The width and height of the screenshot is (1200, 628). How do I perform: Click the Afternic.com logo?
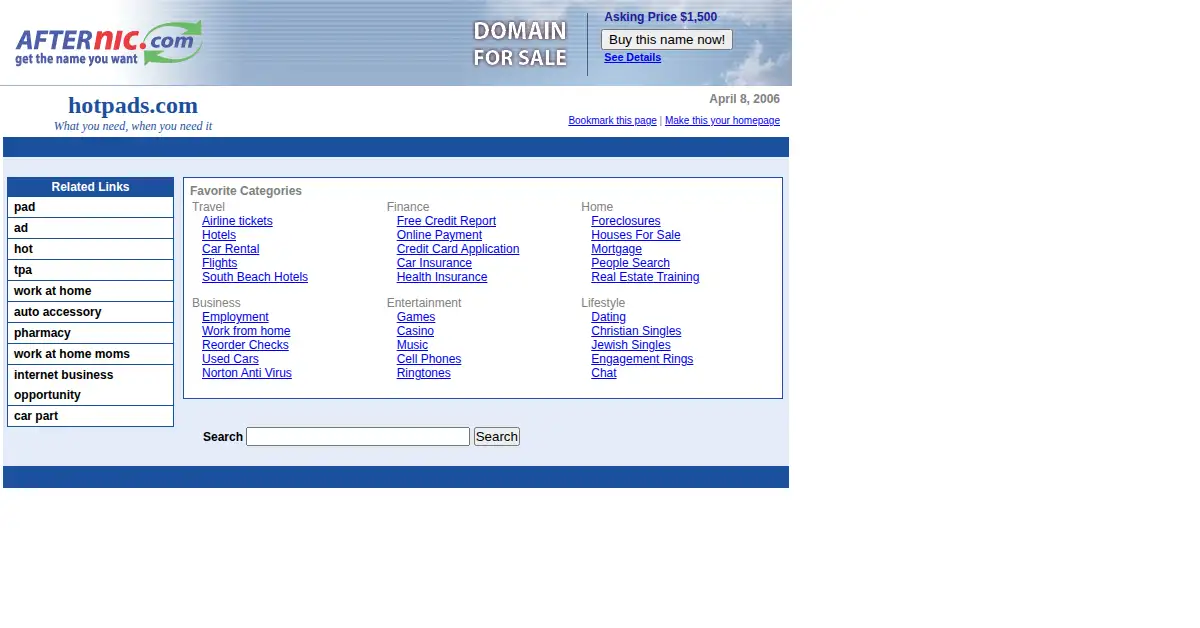[x=108, y=43]
